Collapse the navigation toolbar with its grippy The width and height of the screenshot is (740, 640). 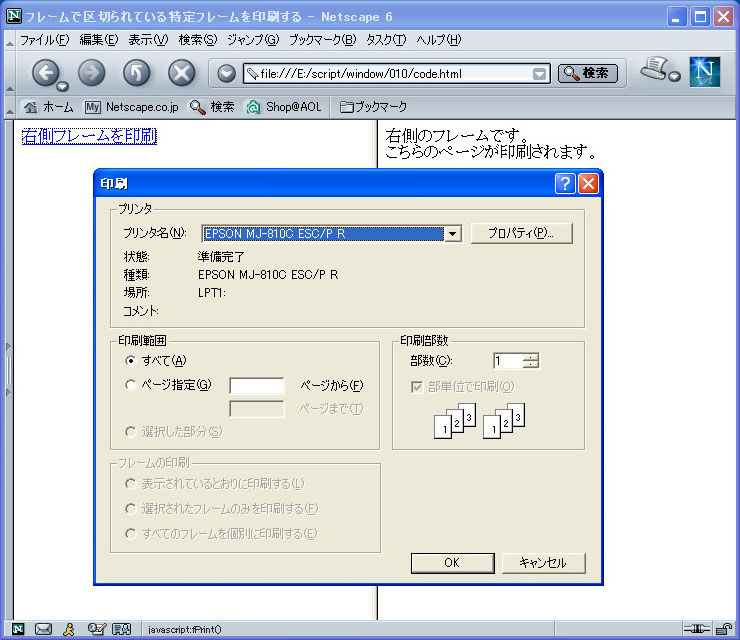(9, 73)
